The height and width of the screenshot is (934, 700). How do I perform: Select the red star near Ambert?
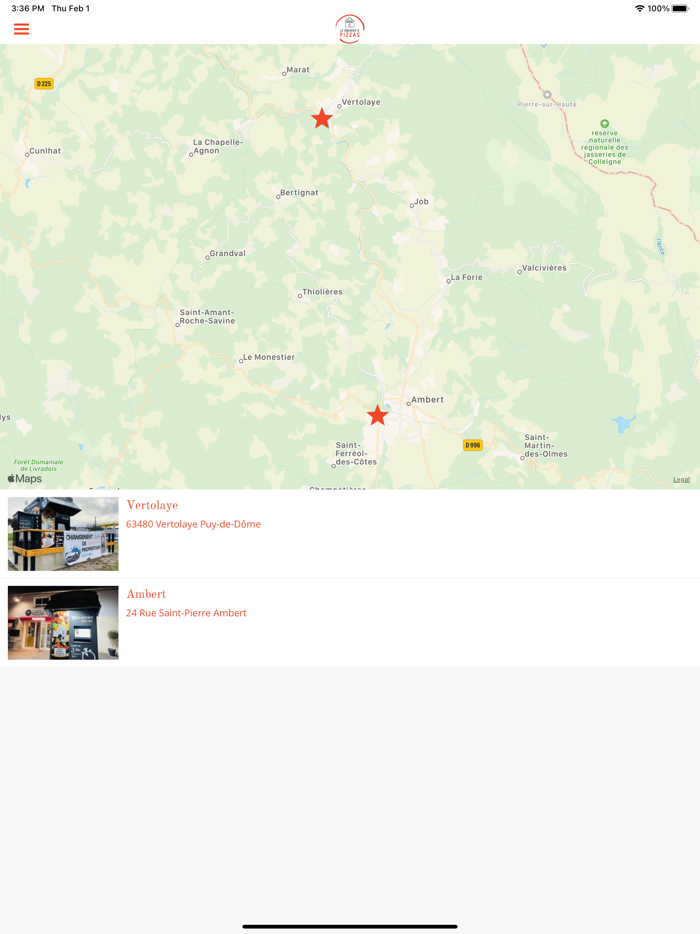point(377,415)
